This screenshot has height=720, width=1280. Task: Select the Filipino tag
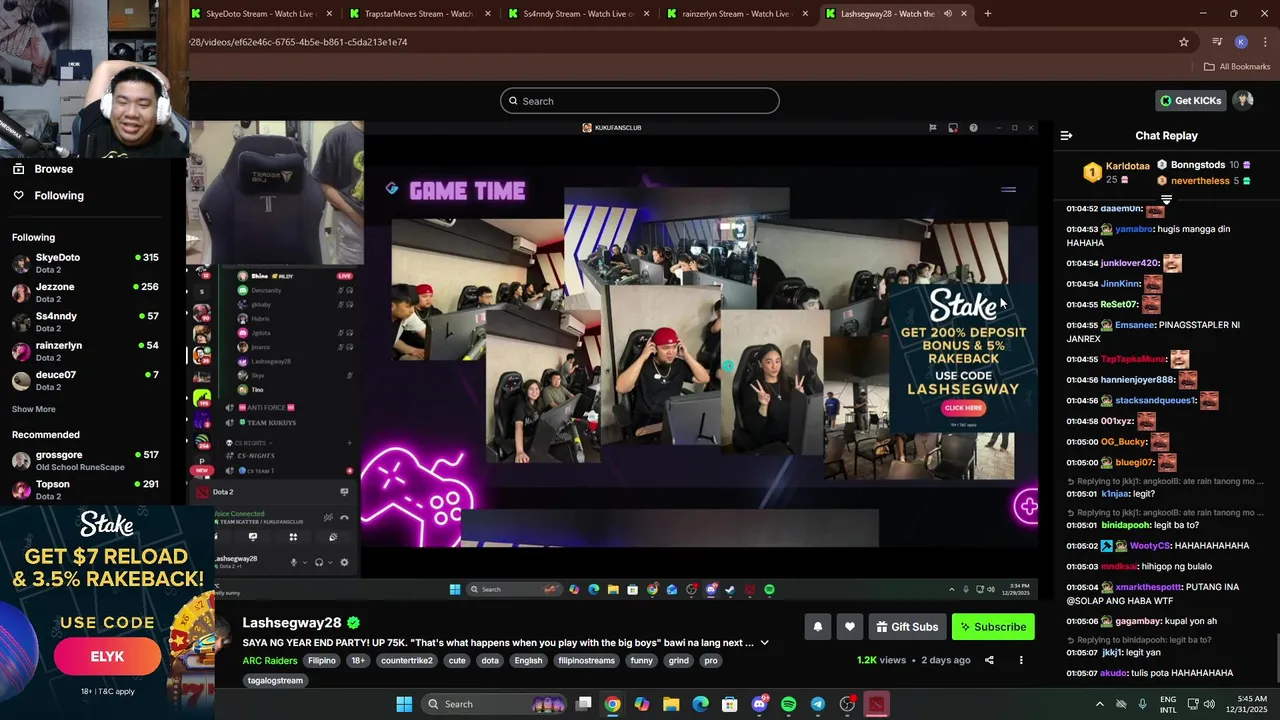pyautogui.click(x=322, y=661)
